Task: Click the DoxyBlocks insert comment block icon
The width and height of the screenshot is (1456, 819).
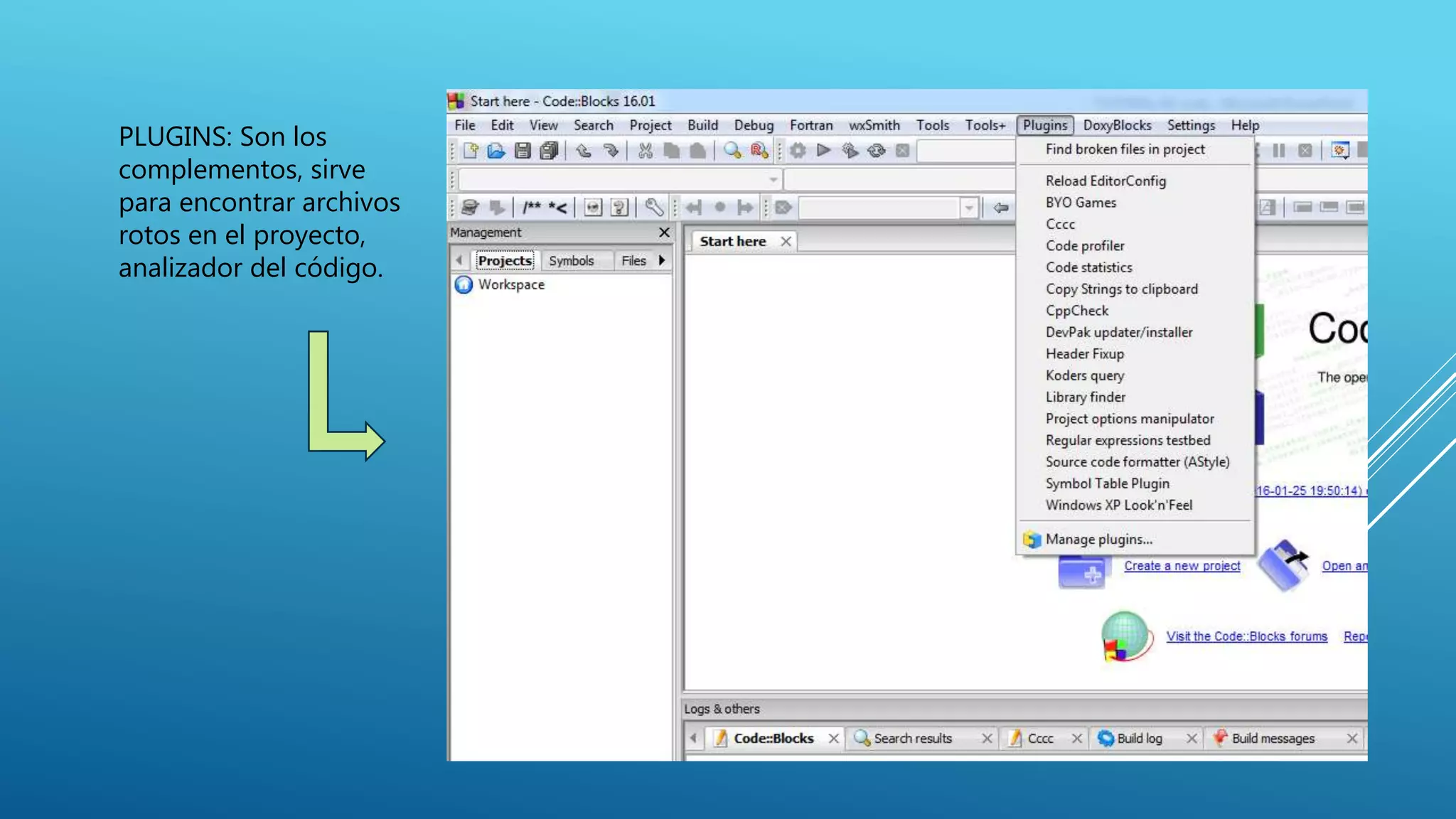Action: 532,208
